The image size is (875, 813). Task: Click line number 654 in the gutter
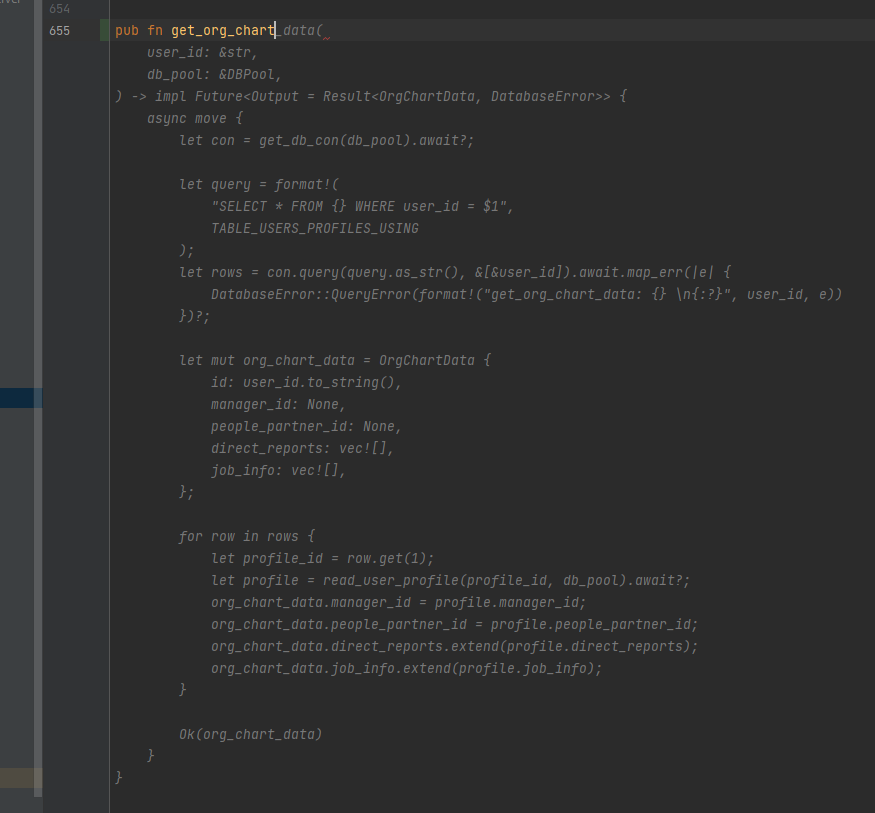59,8
